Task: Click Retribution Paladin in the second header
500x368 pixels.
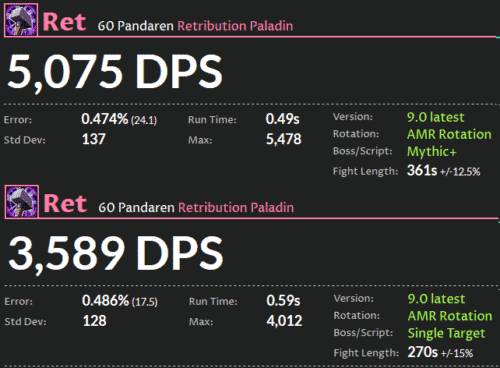Action: (236, 207)
